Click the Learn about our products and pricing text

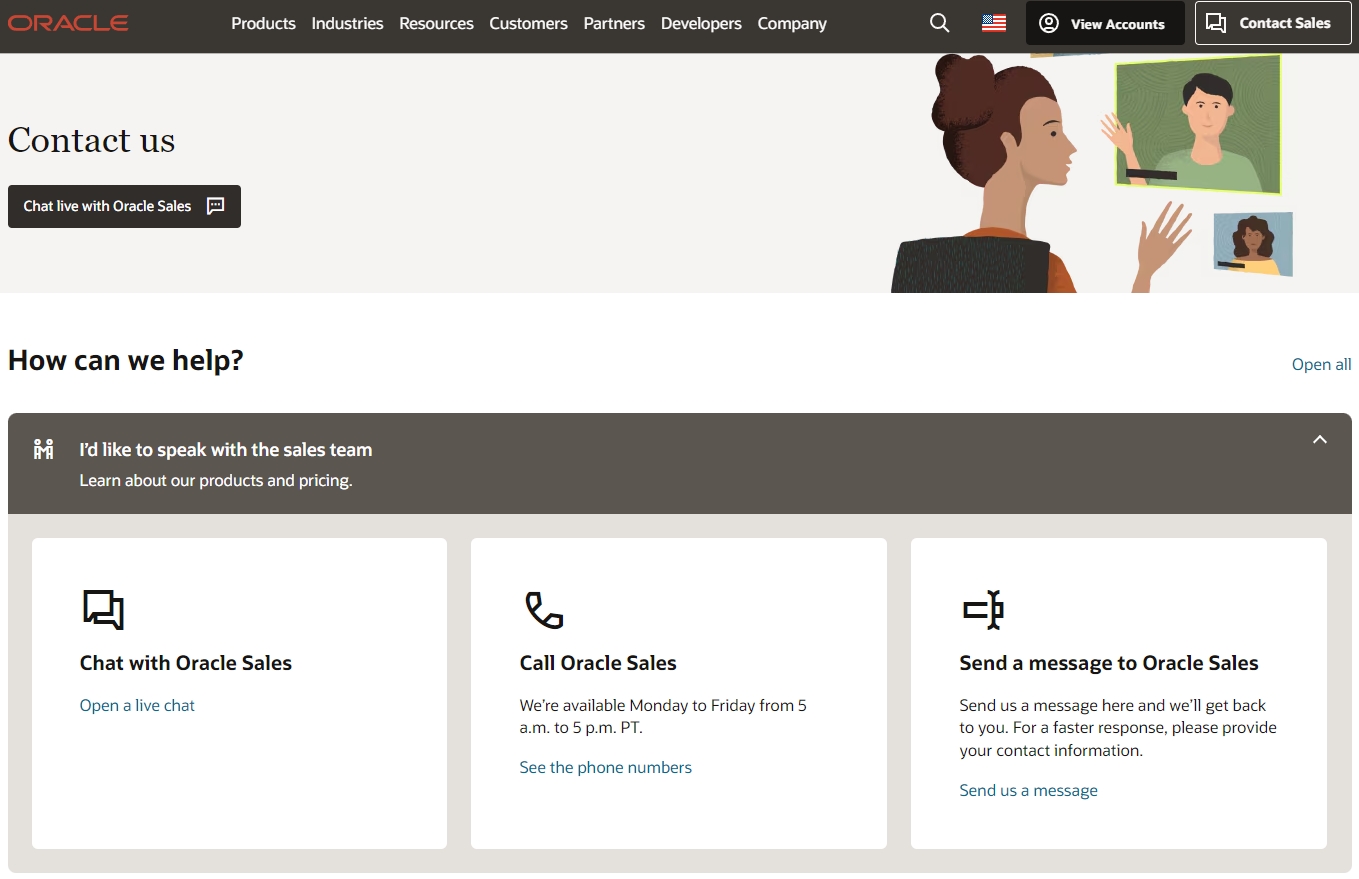(x=216, y=480)
